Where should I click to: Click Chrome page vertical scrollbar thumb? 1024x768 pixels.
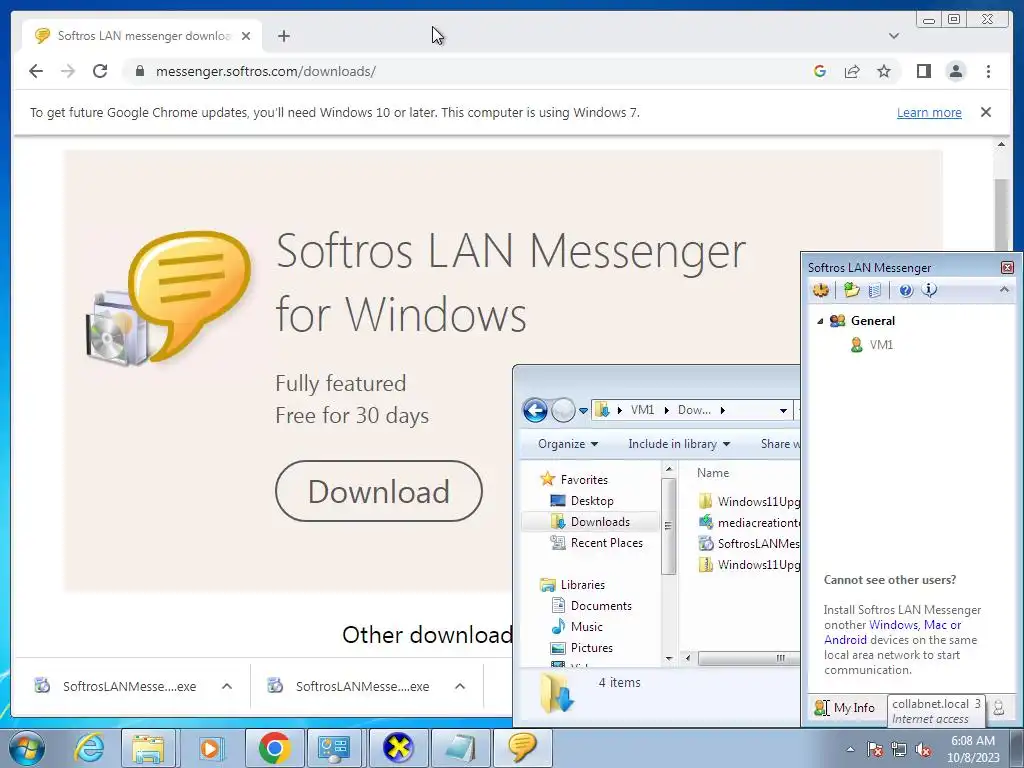[x=1001, y=216]
